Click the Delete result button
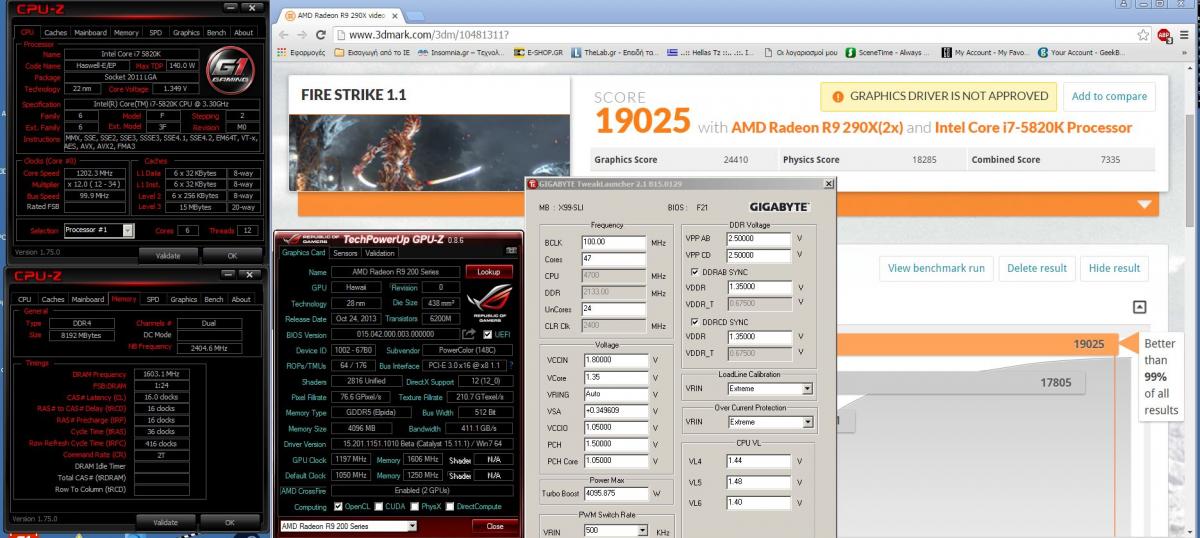 tap(1036, 268)
